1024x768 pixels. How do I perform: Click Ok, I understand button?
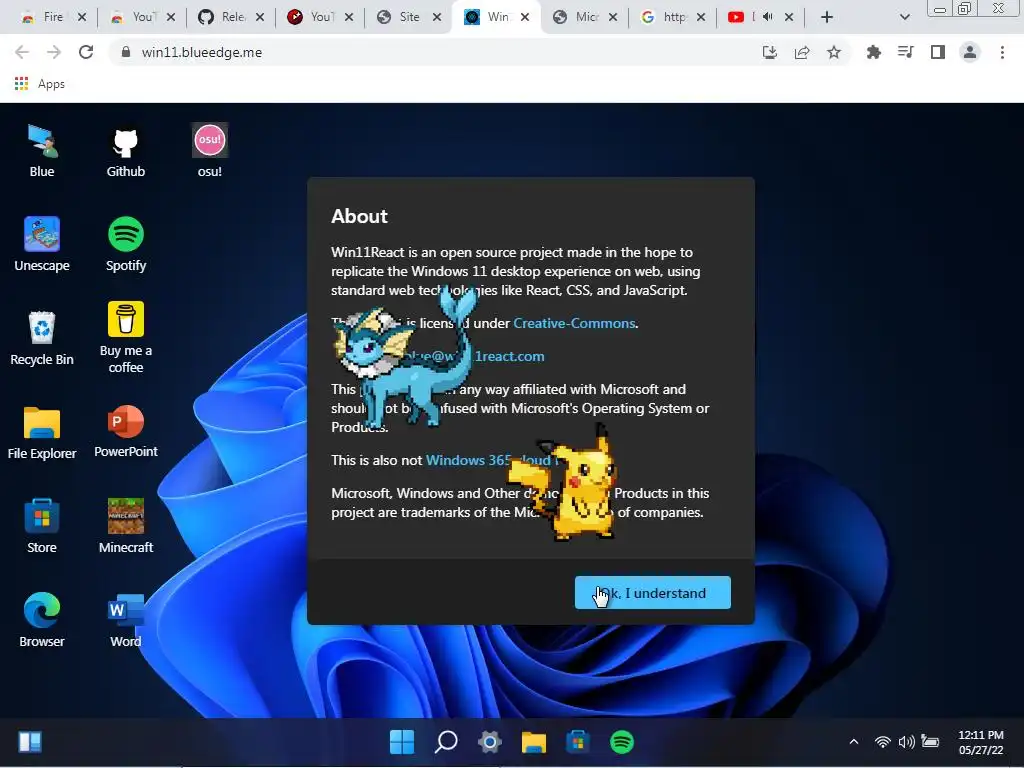[x=652, y=593]
